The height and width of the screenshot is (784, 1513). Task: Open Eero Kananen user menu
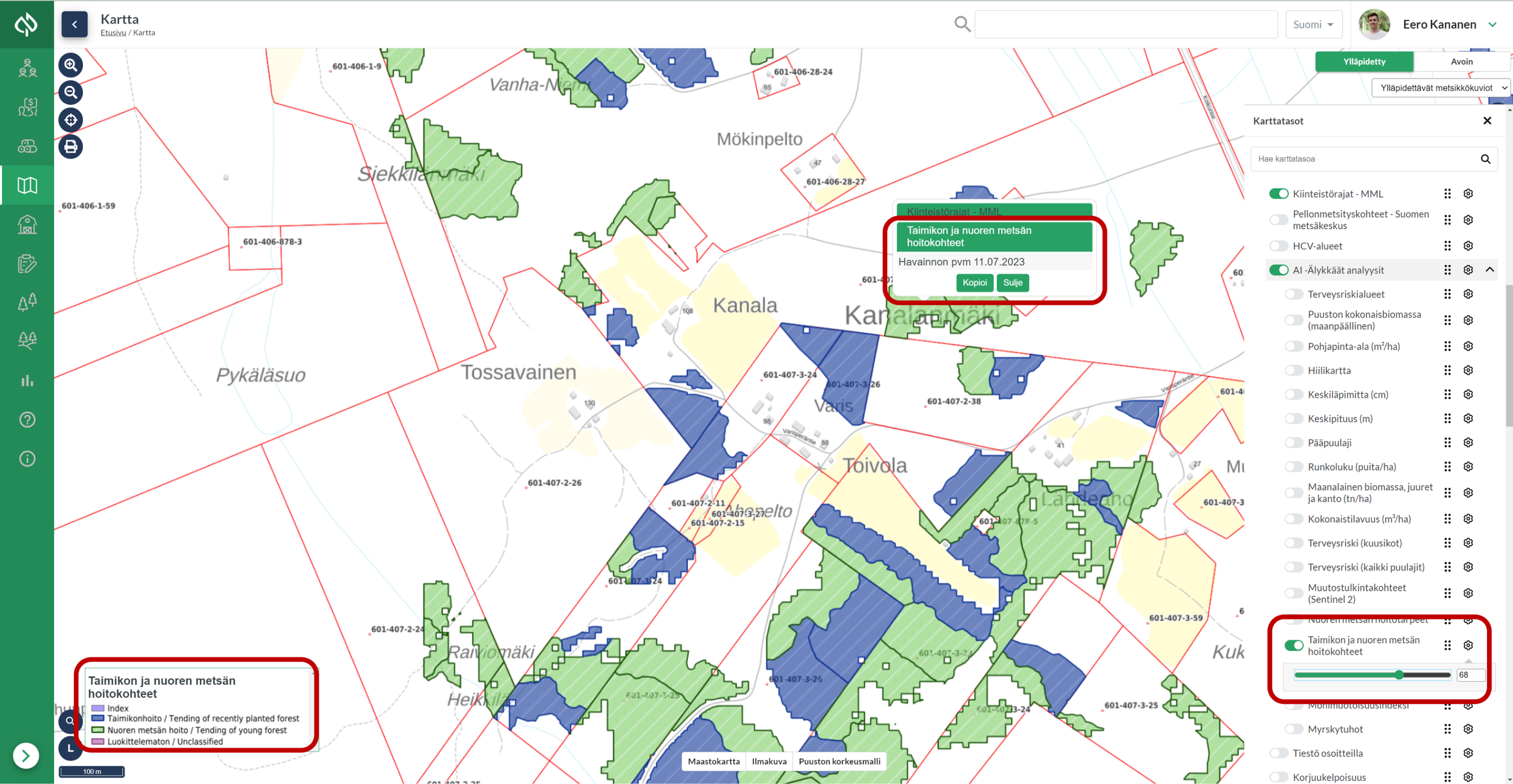pos(1428,24)
